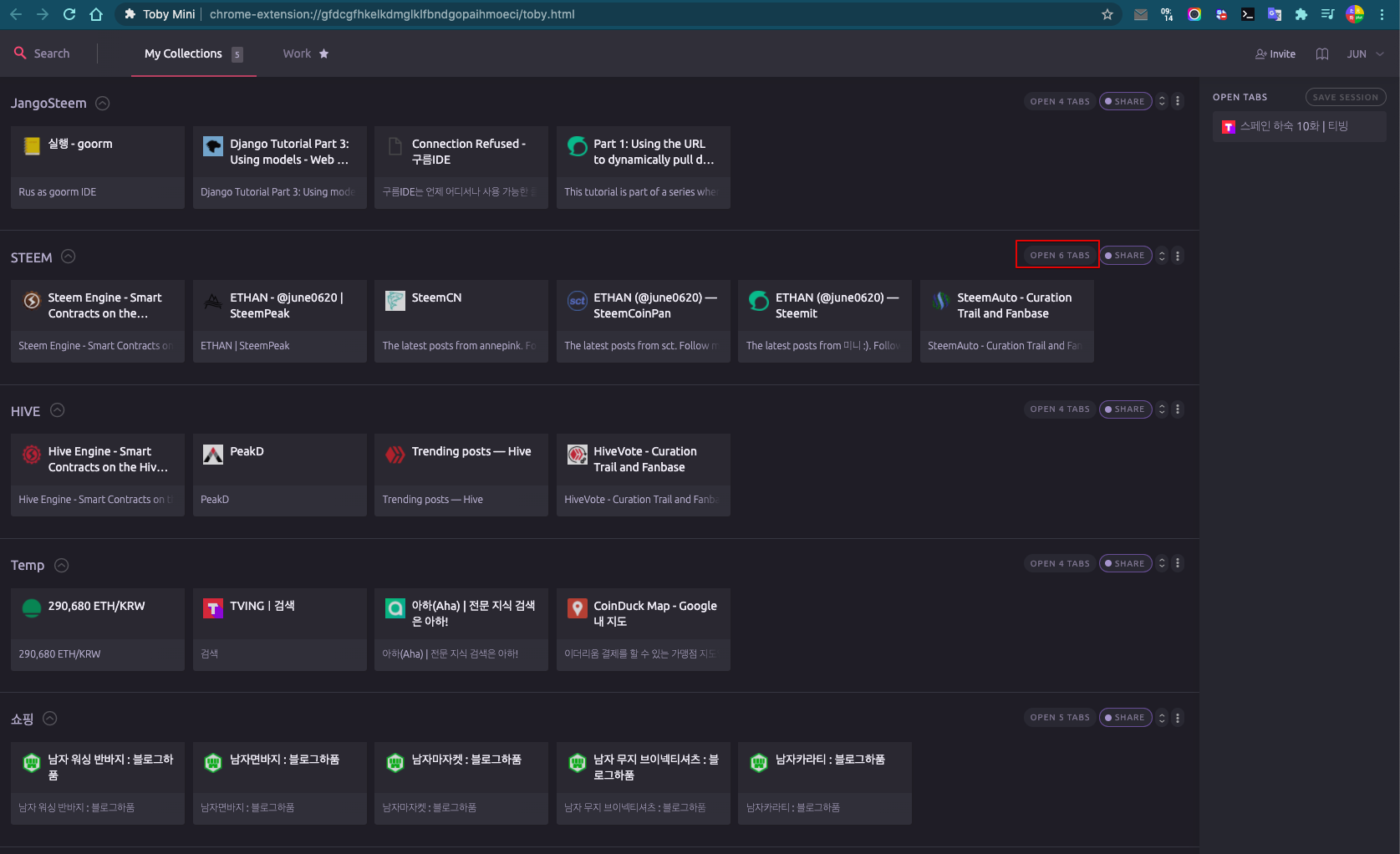Click browser reload button
Image resolution: width=1400 pixels, height=854 pixels.
pyautogui.click(x=69, y=14)
